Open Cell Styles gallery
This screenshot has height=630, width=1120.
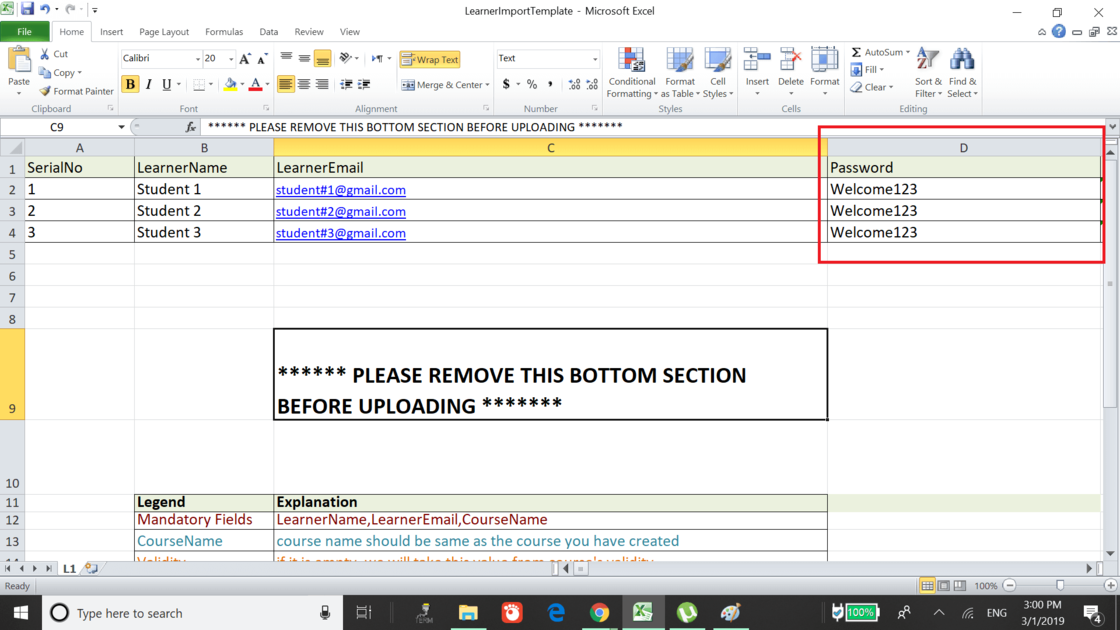717,72
